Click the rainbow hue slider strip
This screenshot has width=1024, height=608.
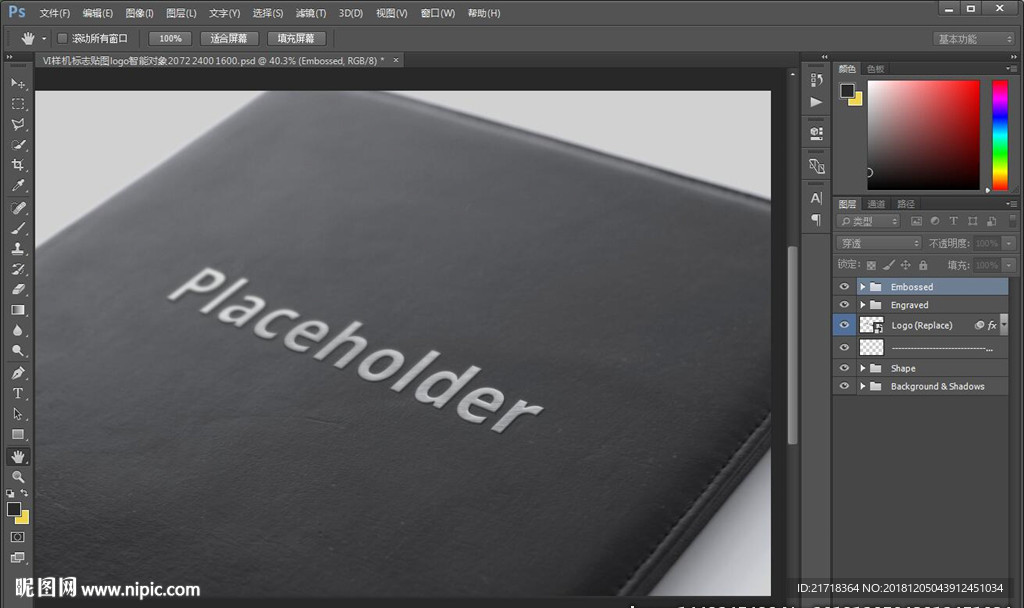click(999, 135)
